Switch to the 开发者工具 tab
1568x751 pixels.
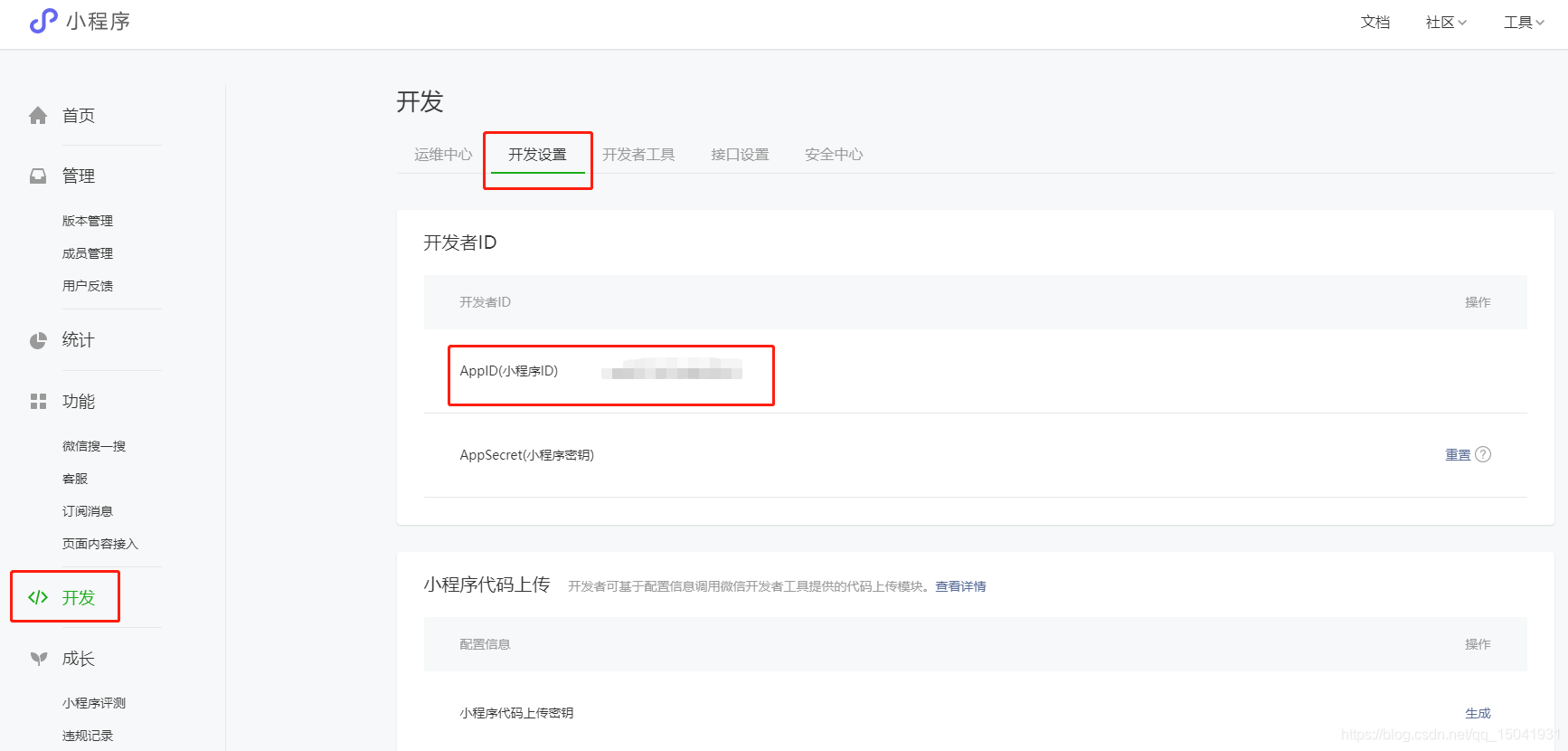638,155
